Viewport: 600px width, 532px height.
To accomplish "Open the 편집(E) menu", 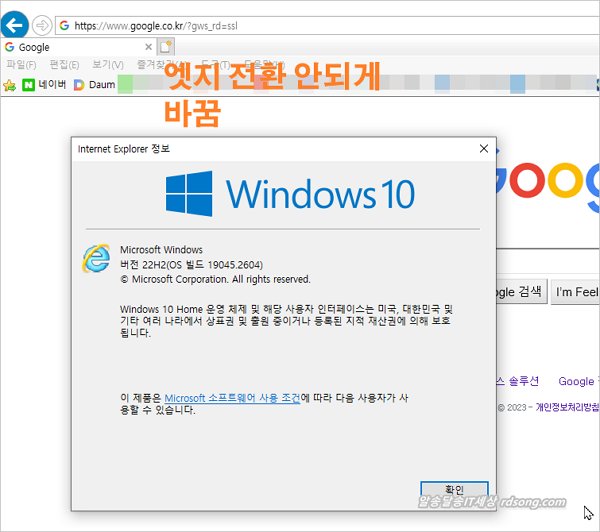I will [64, 65].
